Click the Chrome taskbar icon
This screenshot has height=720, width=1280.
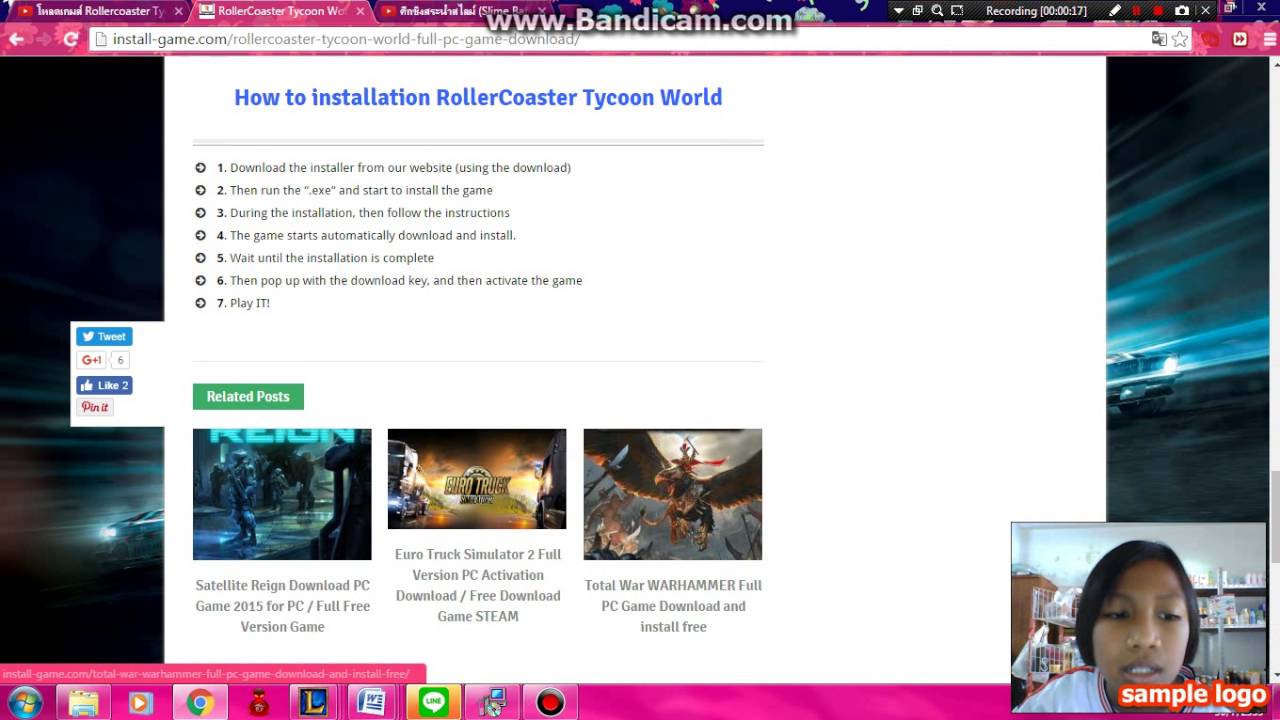(199, 703)
